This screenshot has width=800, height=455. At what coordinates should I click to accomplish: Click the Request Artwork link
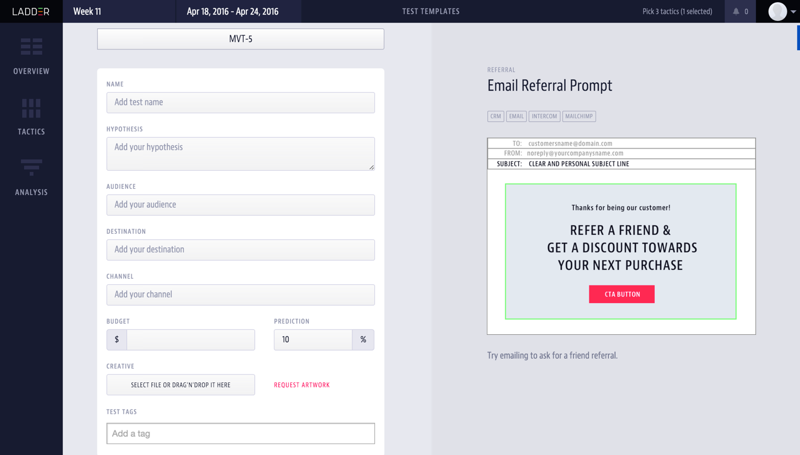[x=302, y=385]
